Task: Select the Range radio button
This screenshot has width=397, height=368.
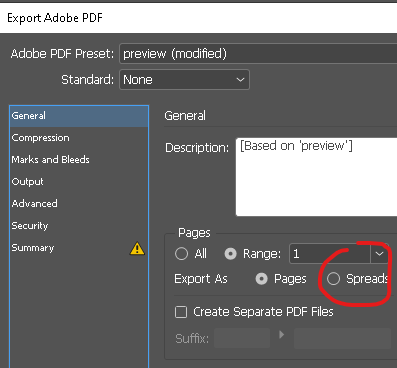Action: pos(230,254)
